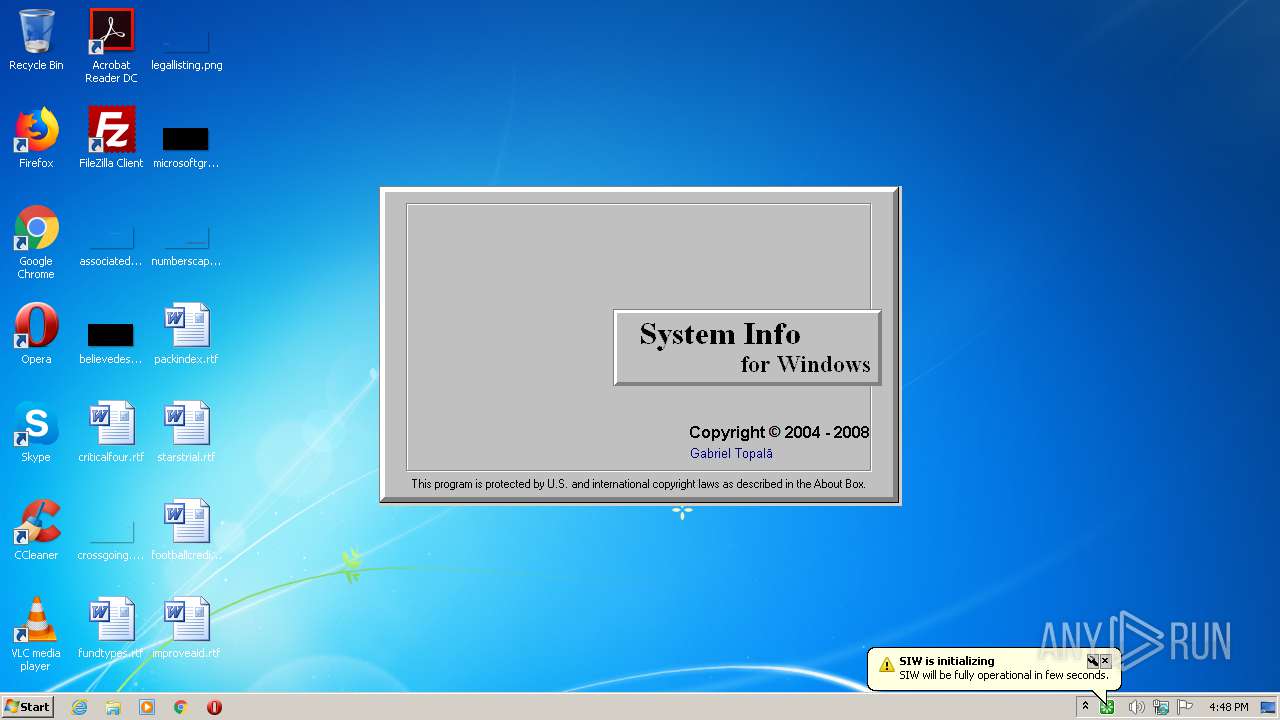Click the Show Desktop button
This screenshot has width=1280, height=720.
click(1269, 707)
